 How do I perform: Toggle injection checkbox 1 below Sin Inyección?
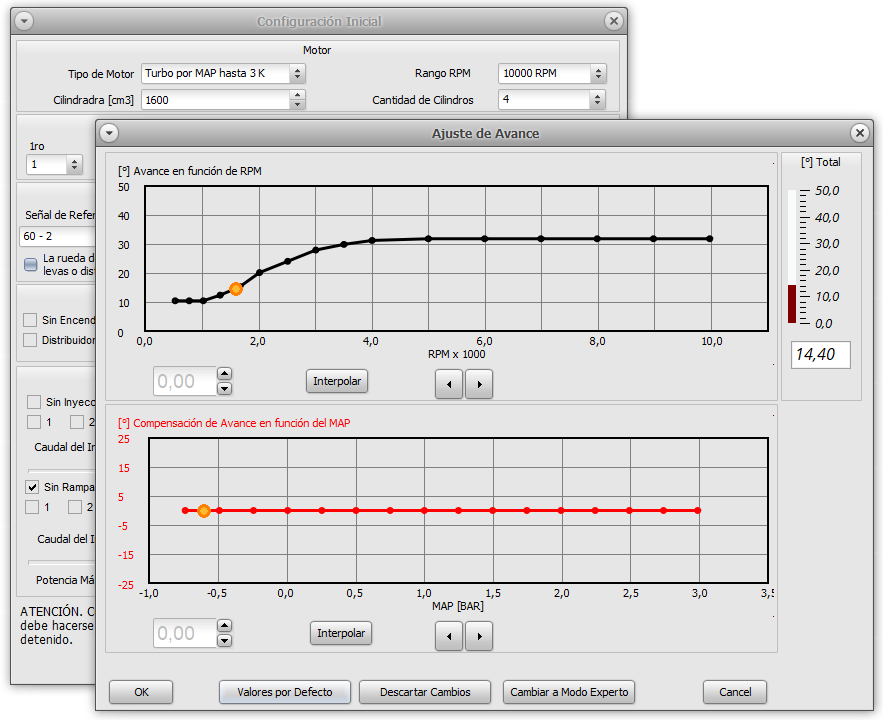(34, 422)
